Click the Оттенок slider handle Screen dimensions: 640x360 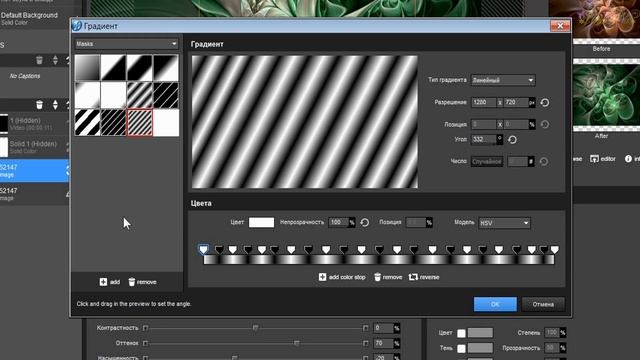pyautogui.click(x=297, y=343)
